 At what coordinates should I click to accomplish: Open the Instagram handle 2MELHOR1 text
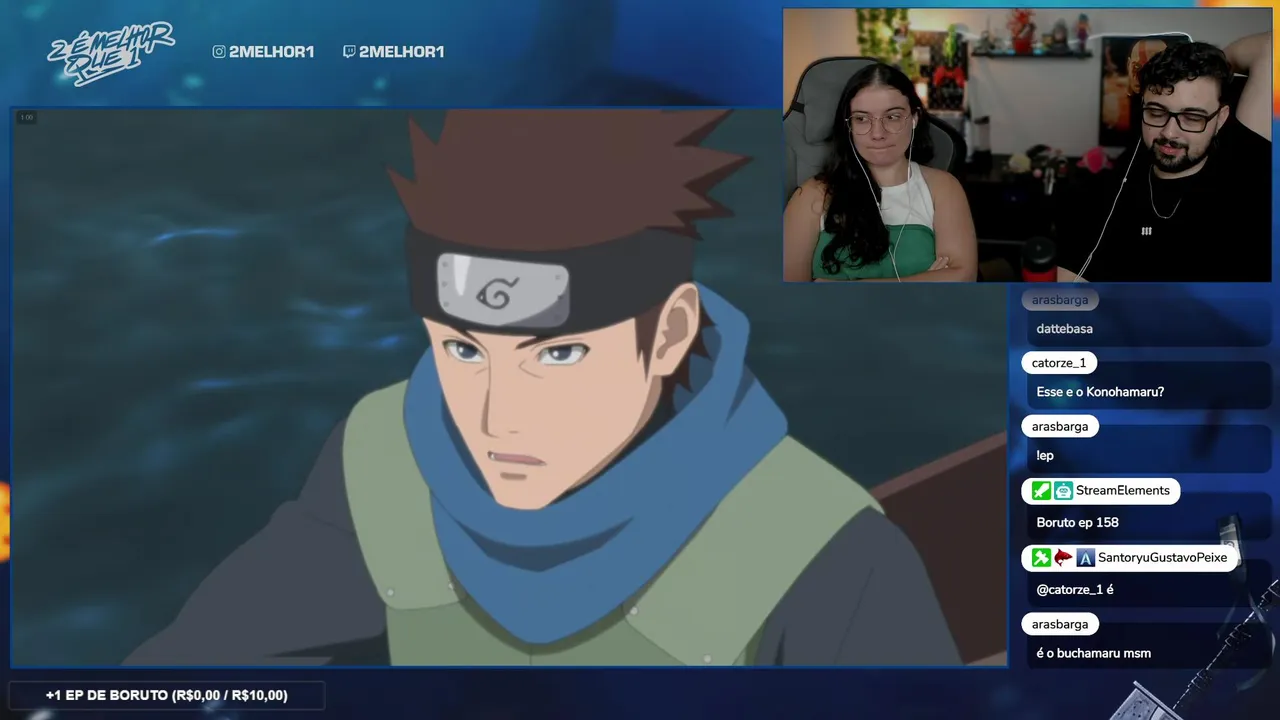click(x=271, y=52)
